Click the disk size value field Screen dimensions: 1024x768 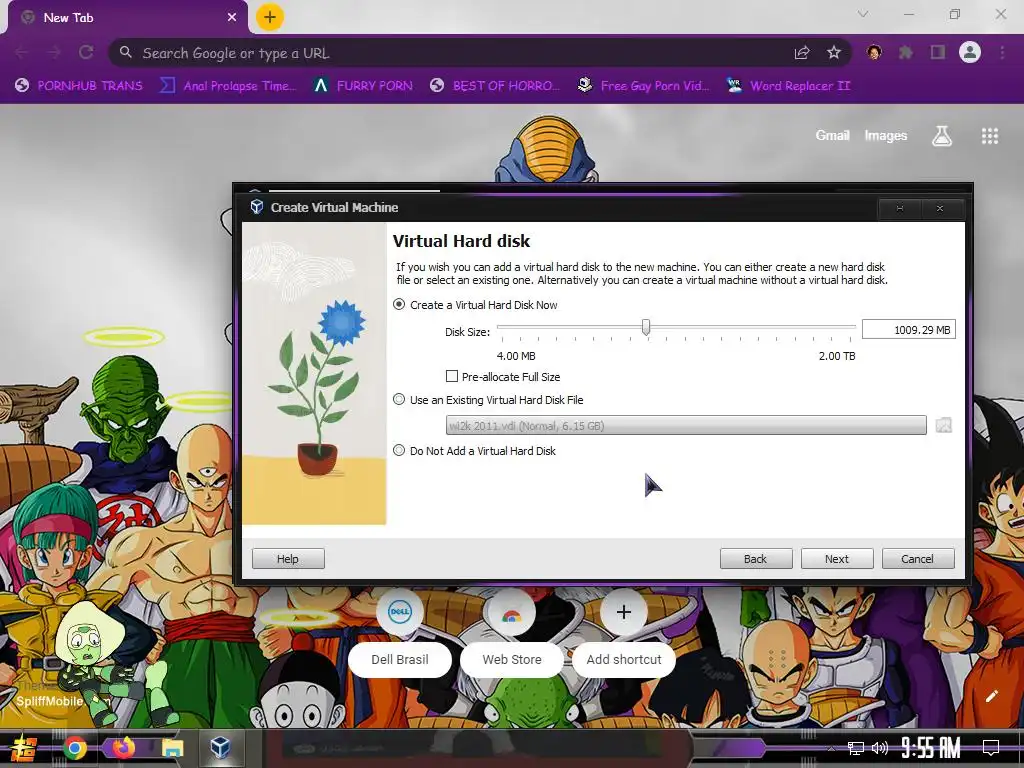[x=908, y=330]
